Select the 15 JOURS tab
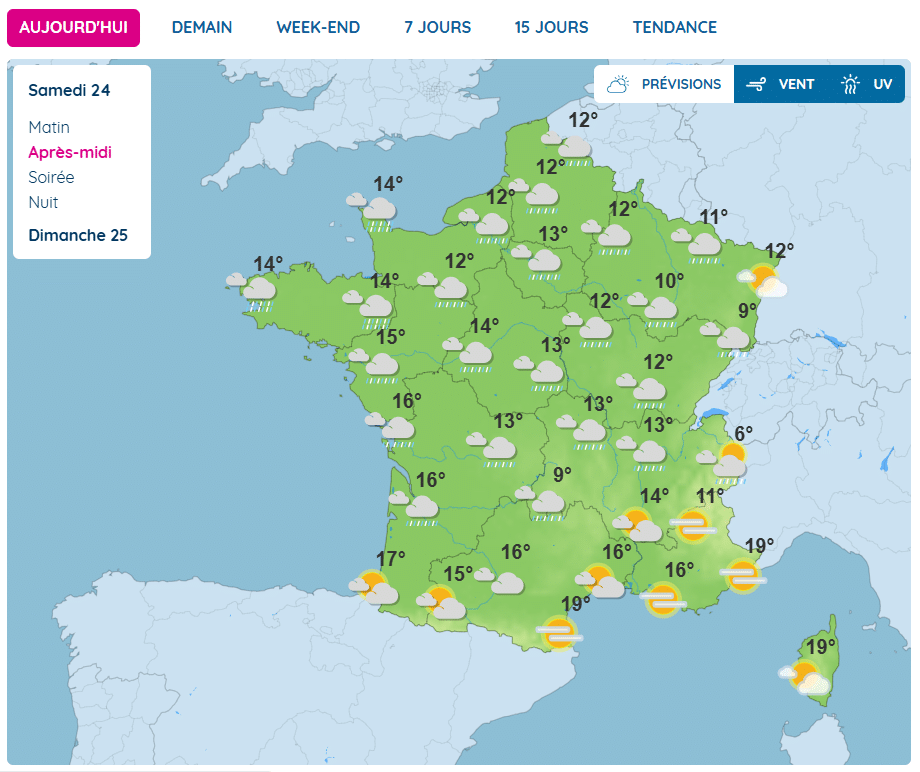Screen dimensions: 920x772 (x=552, y=28)
